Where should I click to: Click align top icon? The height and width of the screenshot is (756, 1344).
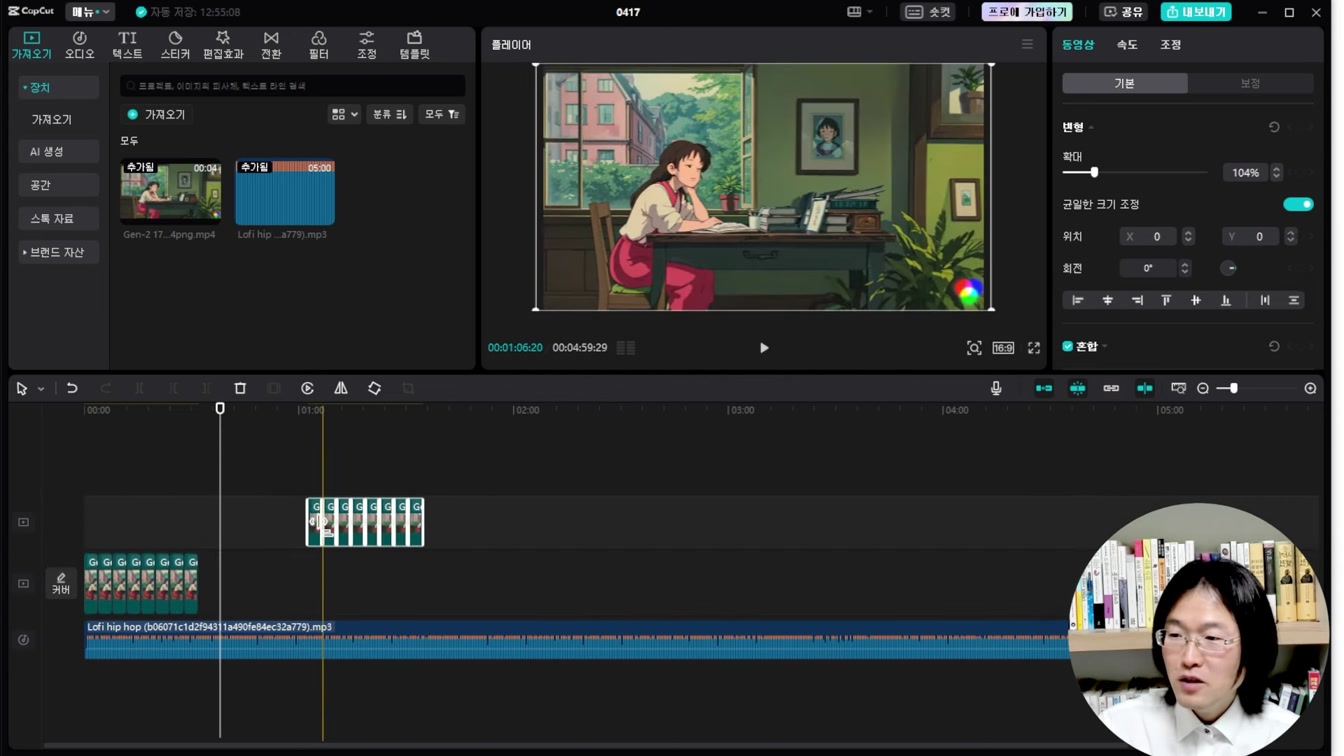(x=1166, y=300)
